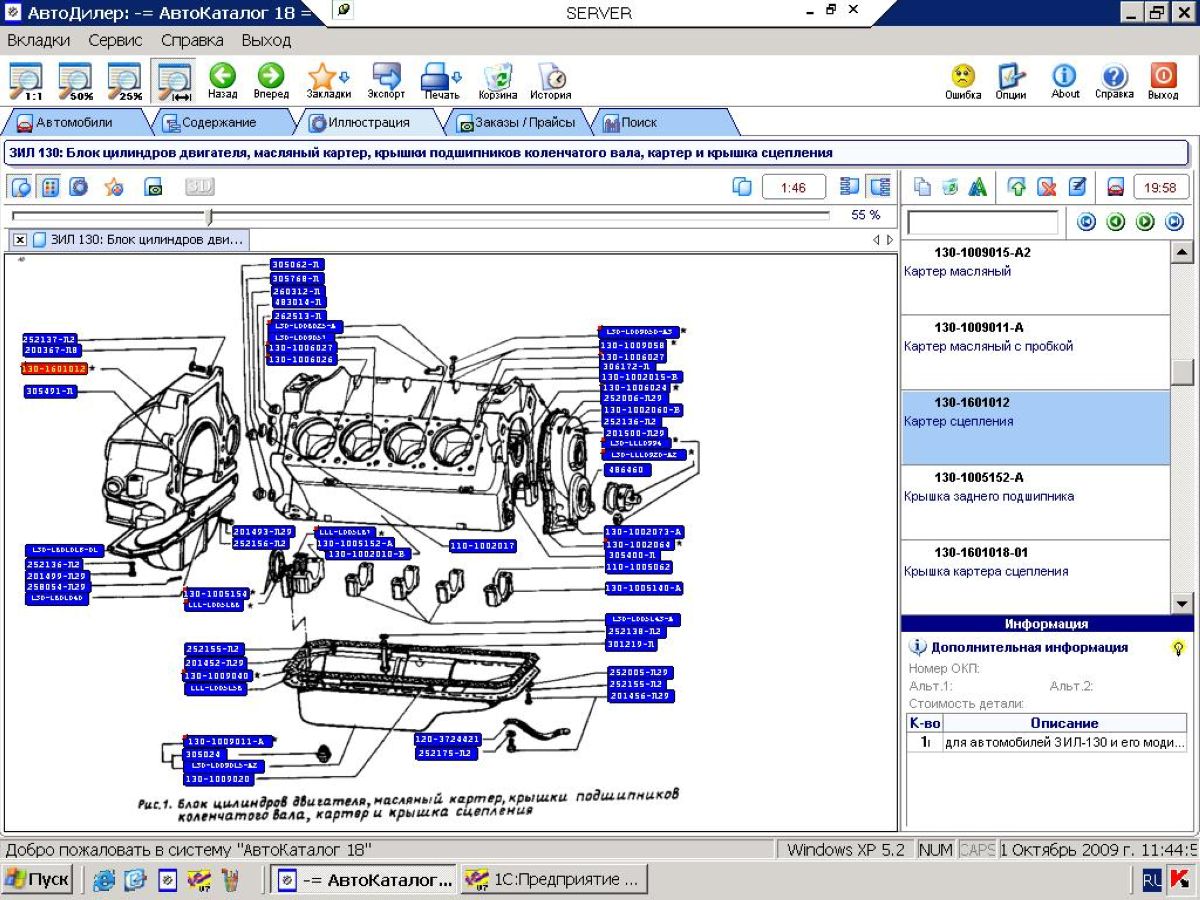Toggle the first illustration view mode button
The image size is (1200, 900).
click(x=20, y=187)
